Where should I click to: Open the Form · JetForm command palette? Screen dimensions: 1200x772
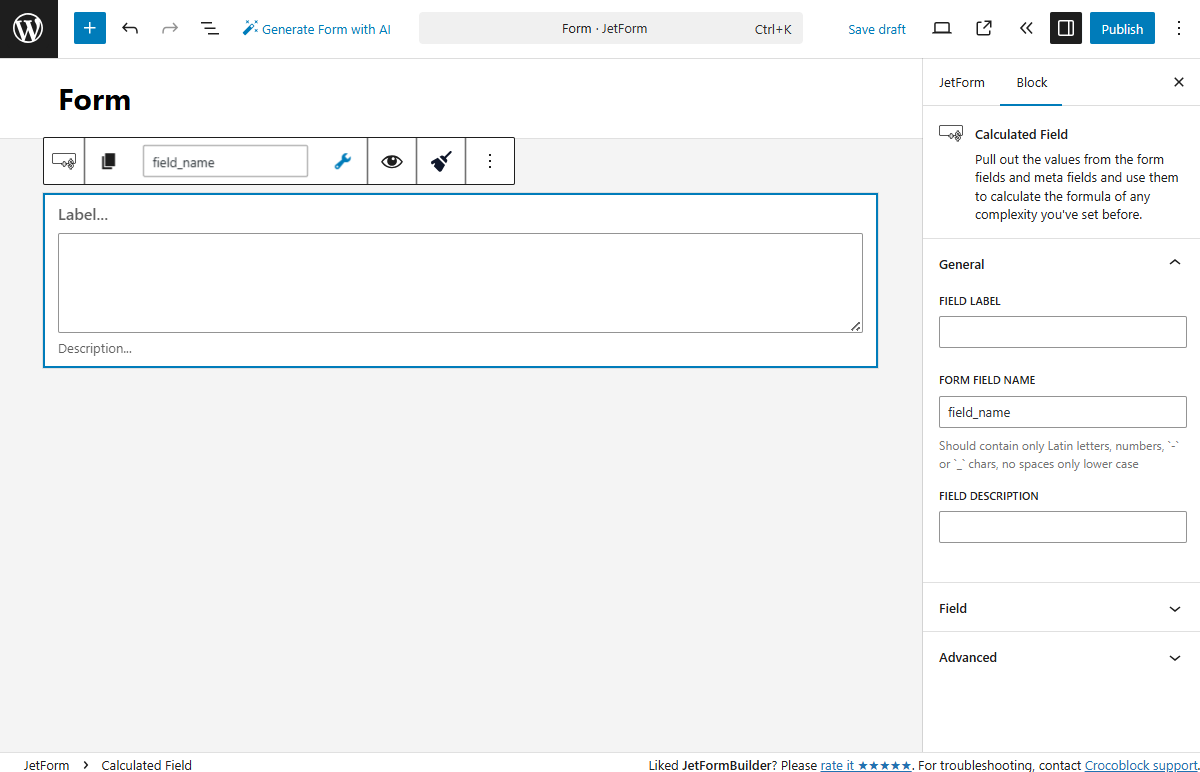point(610,29)
